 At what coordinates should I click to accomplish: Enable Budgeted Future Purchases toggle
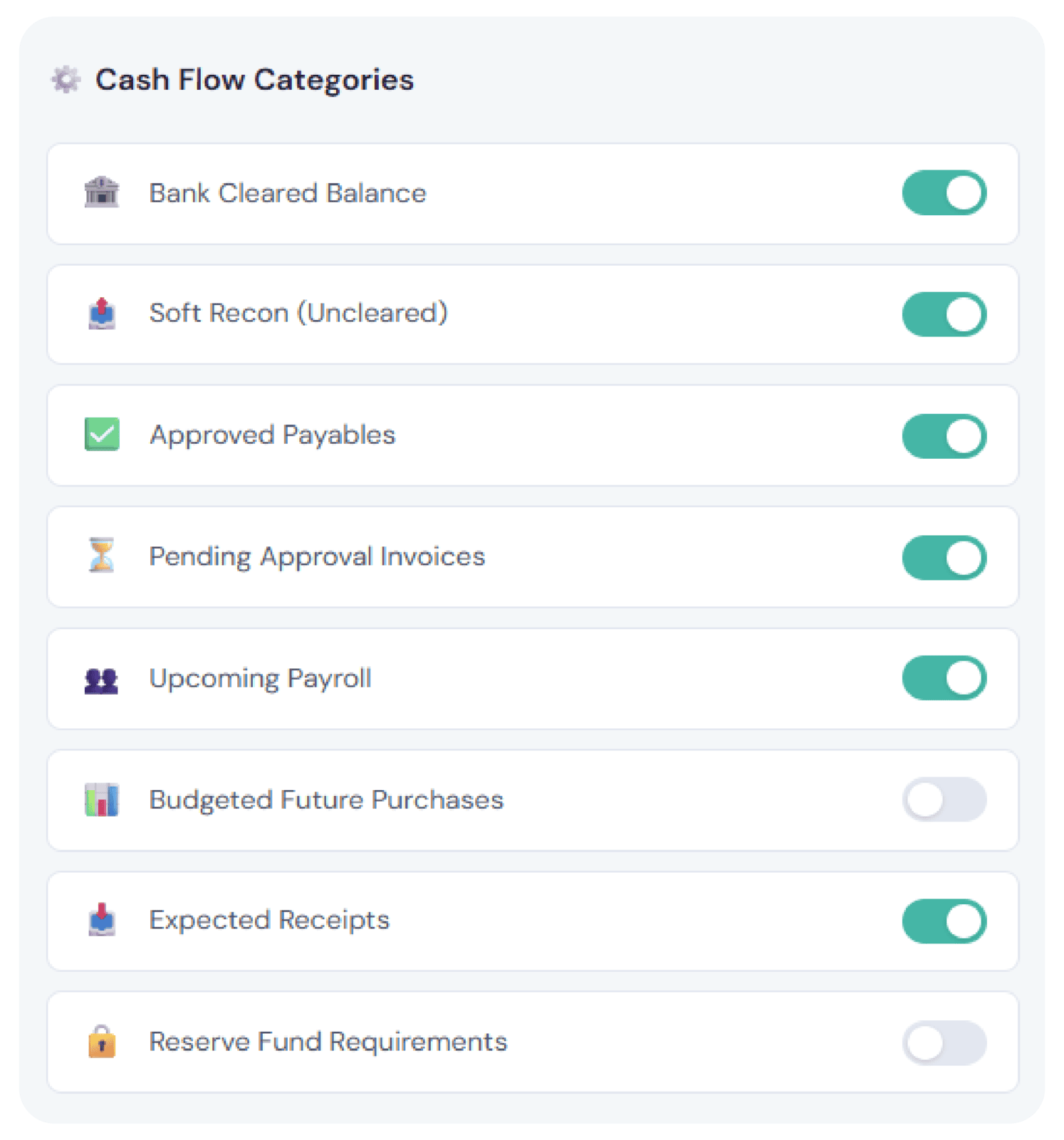(944, 799)
